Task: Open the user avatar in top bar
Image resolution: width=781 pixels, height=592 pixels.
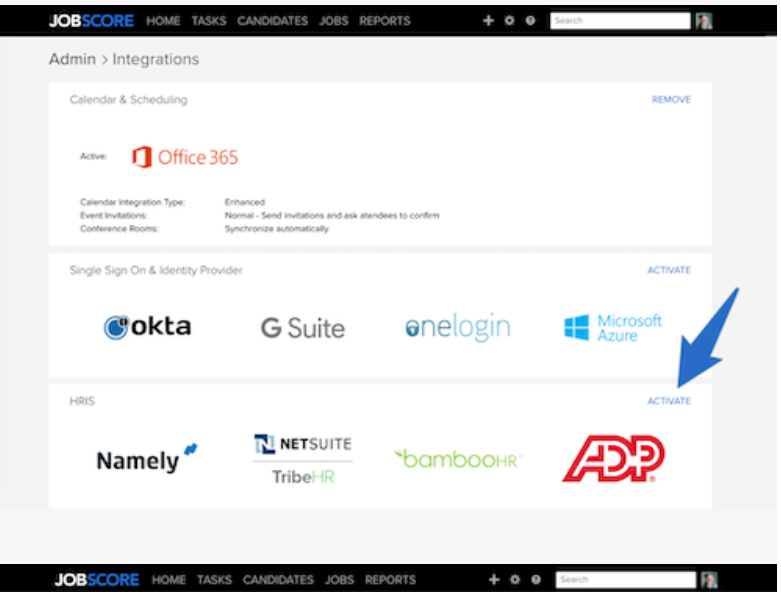Action: tap(704, 21)
